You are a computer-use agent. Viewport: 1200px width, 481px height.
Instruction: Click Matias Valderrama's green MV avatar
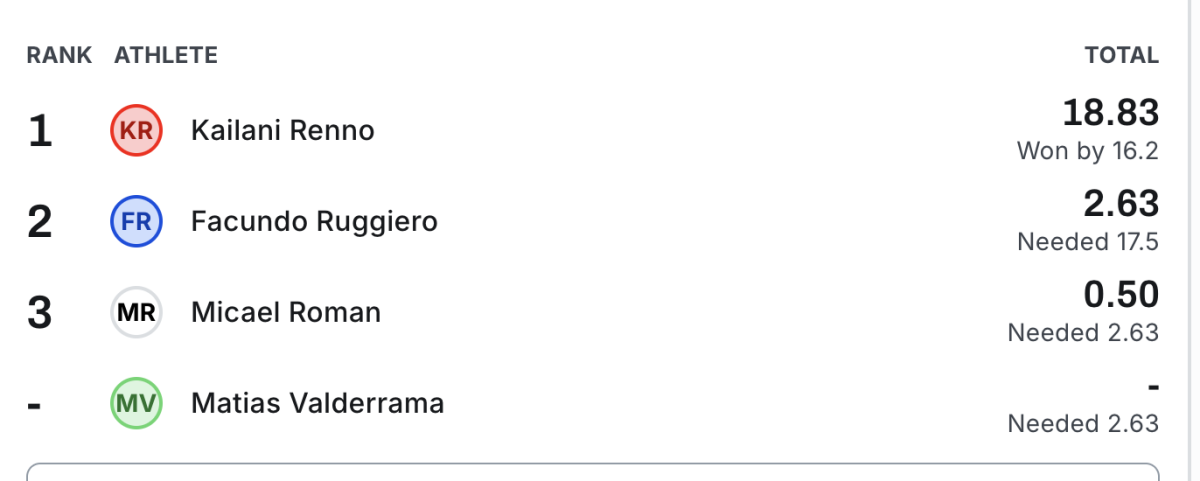click(135, 404)
